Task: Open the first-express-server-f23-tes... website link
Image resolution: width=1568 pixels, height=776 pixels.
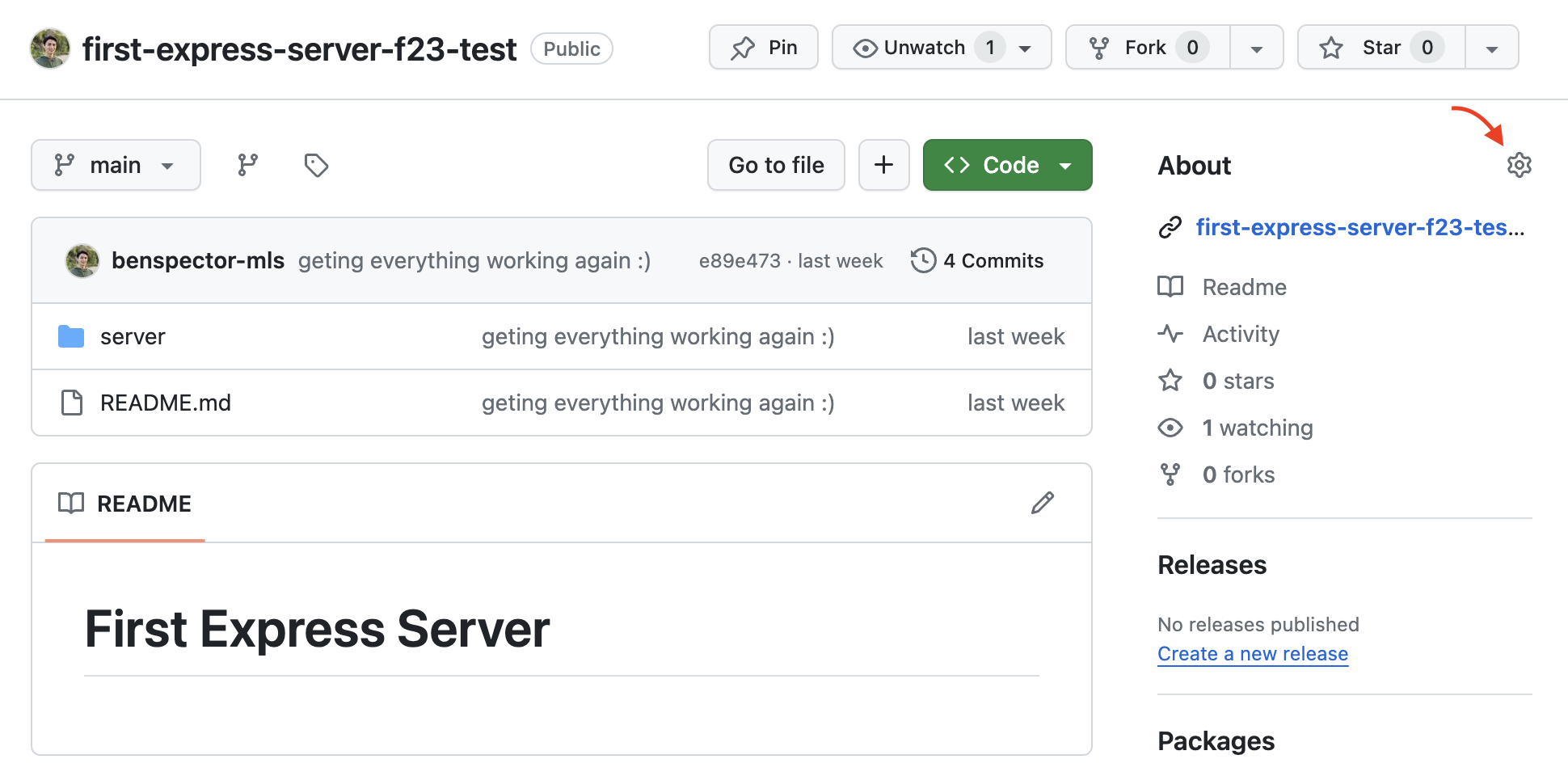Action: pos(1360,227)
